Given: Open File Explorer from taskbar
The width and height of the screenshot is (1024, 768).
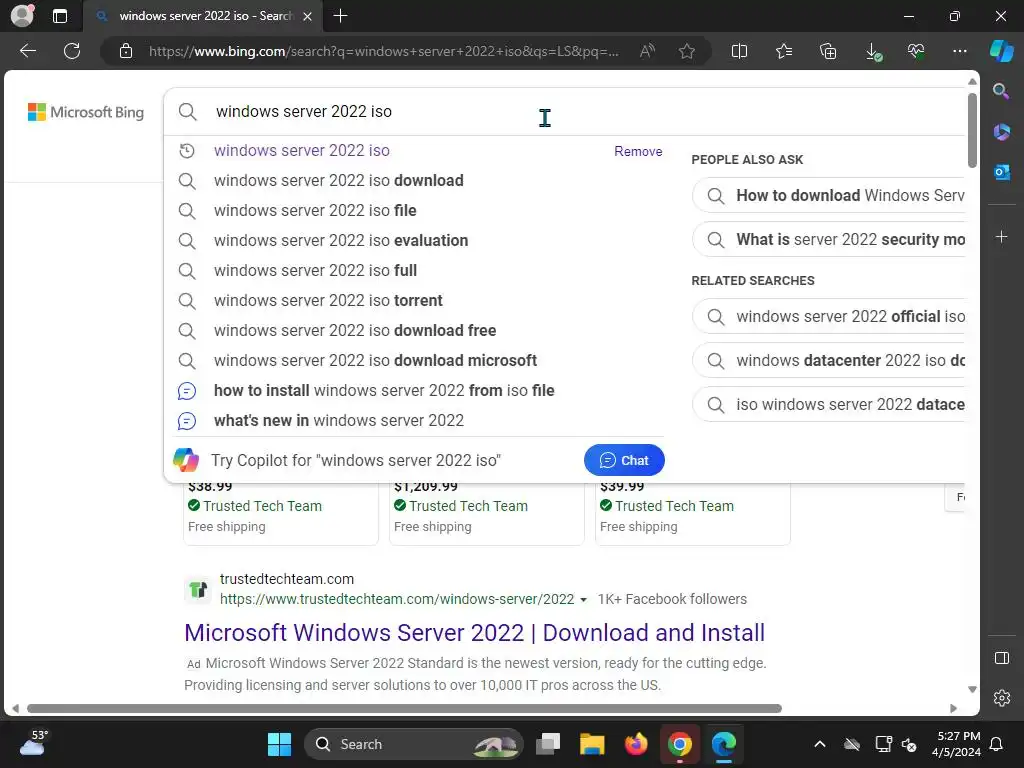Looking at the screenshot, I should (x=592, y=744).
